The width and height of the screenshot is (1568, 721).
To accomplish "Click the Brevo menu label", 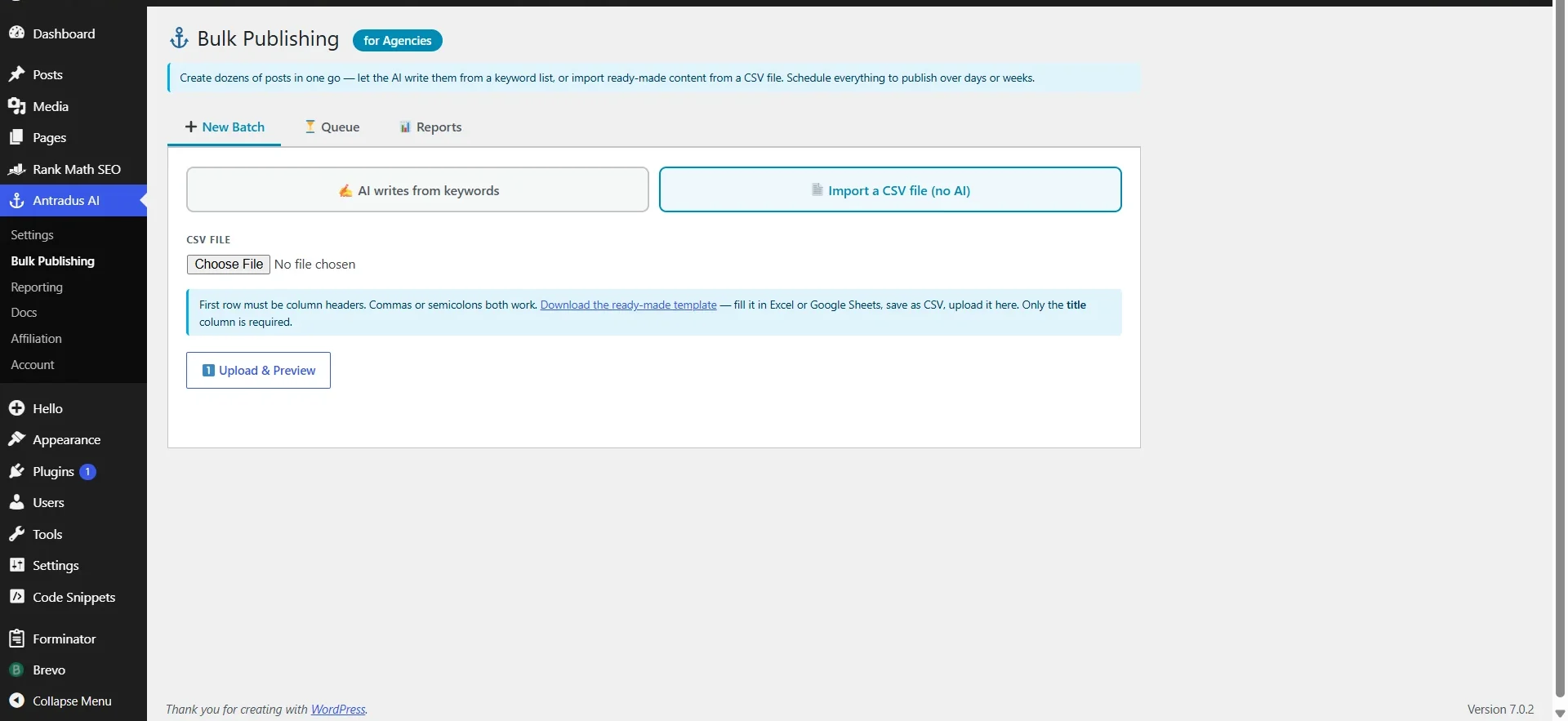I will pos(49,670).
